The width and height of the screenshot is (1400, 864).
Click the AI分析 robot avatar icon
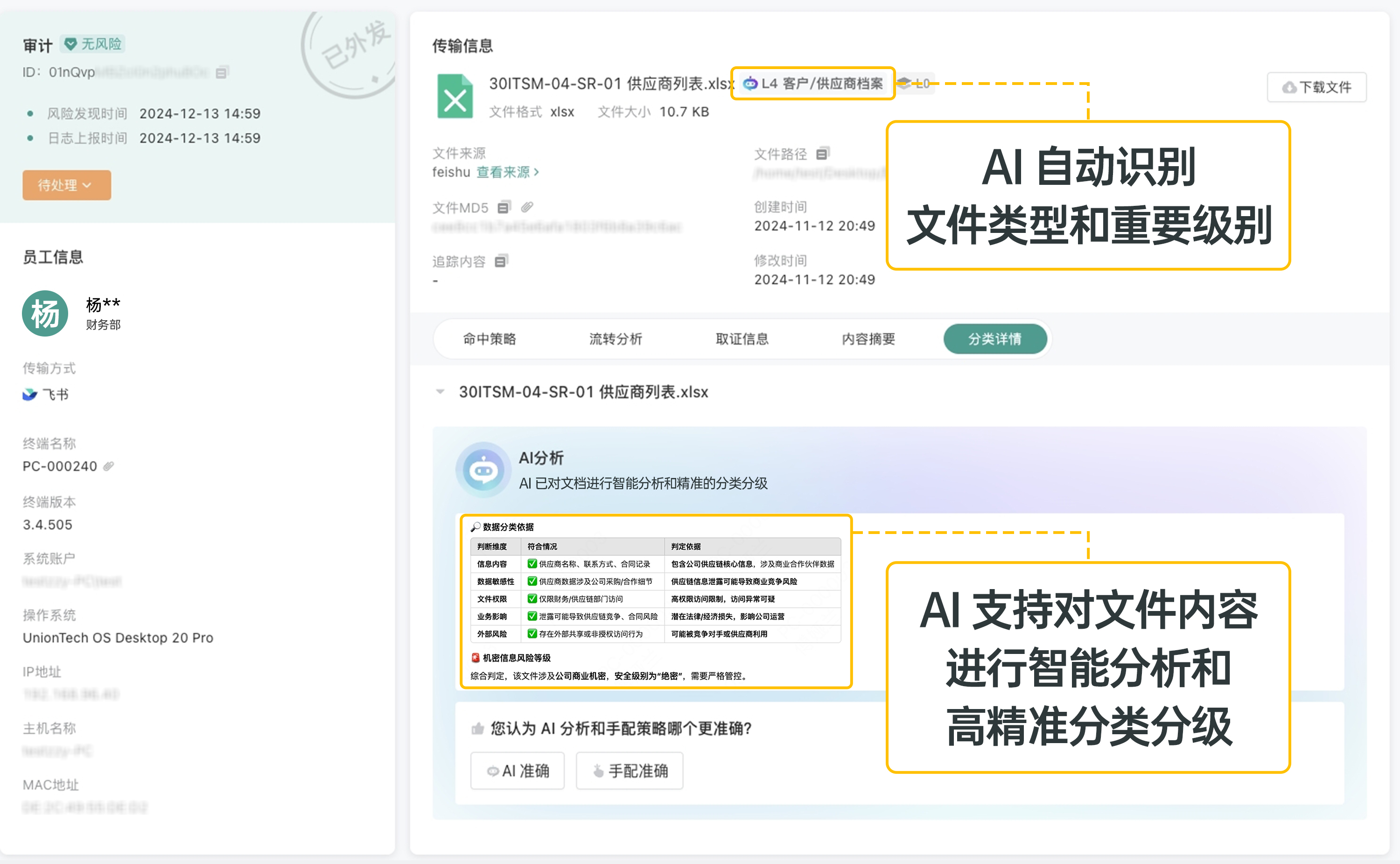tap(483, 470)
